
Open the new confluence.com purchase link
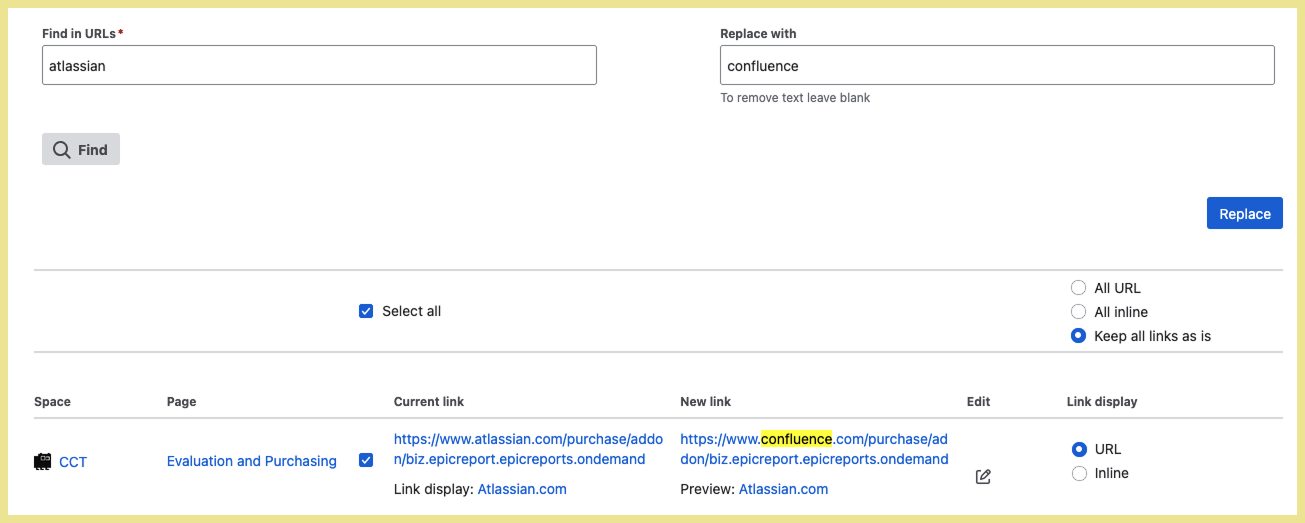814,449
